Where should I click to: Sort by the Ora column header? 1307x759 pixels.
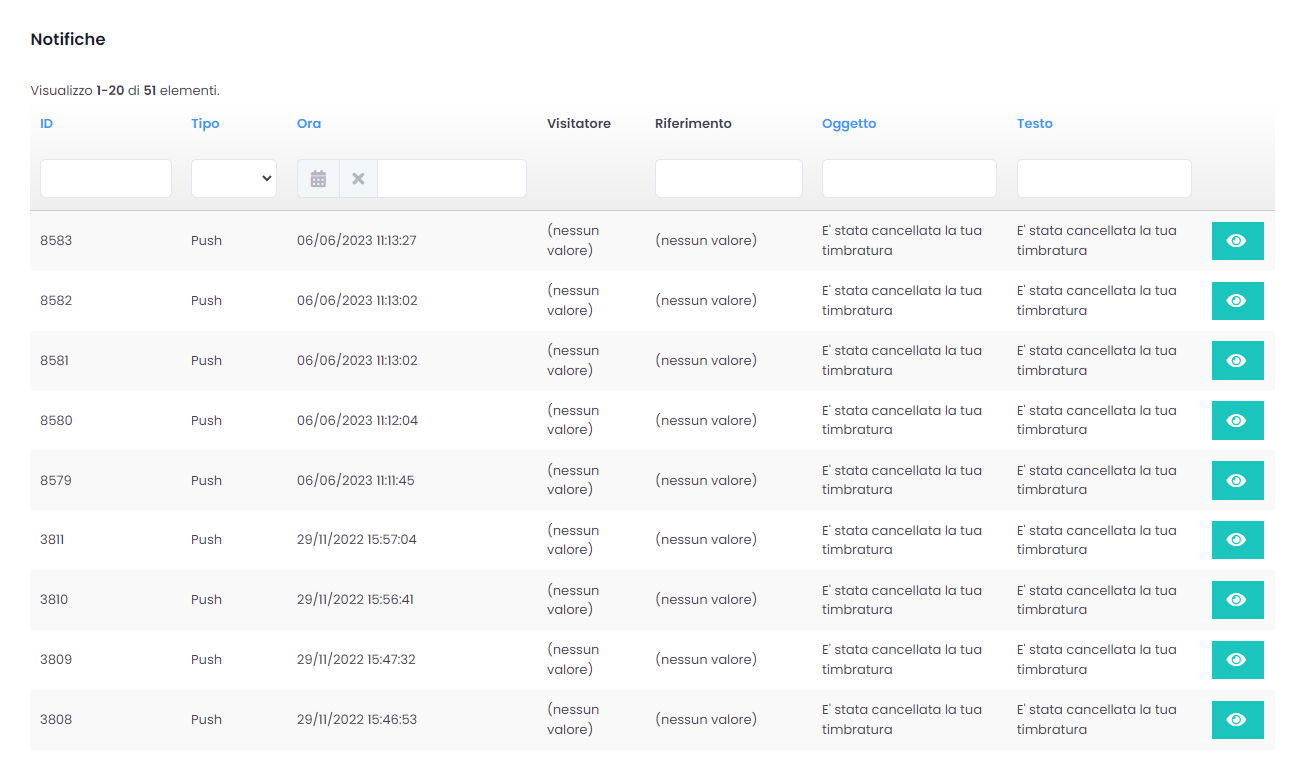pos(309,124)
